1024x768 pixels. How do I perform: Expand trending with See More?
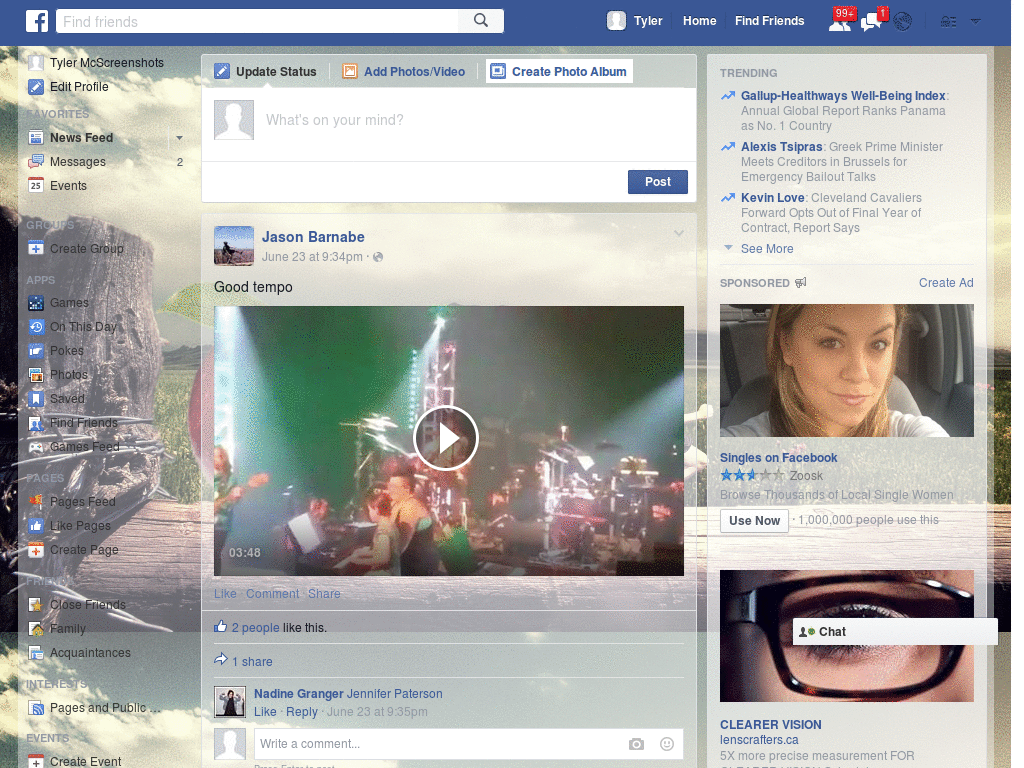tap(767, 249)
